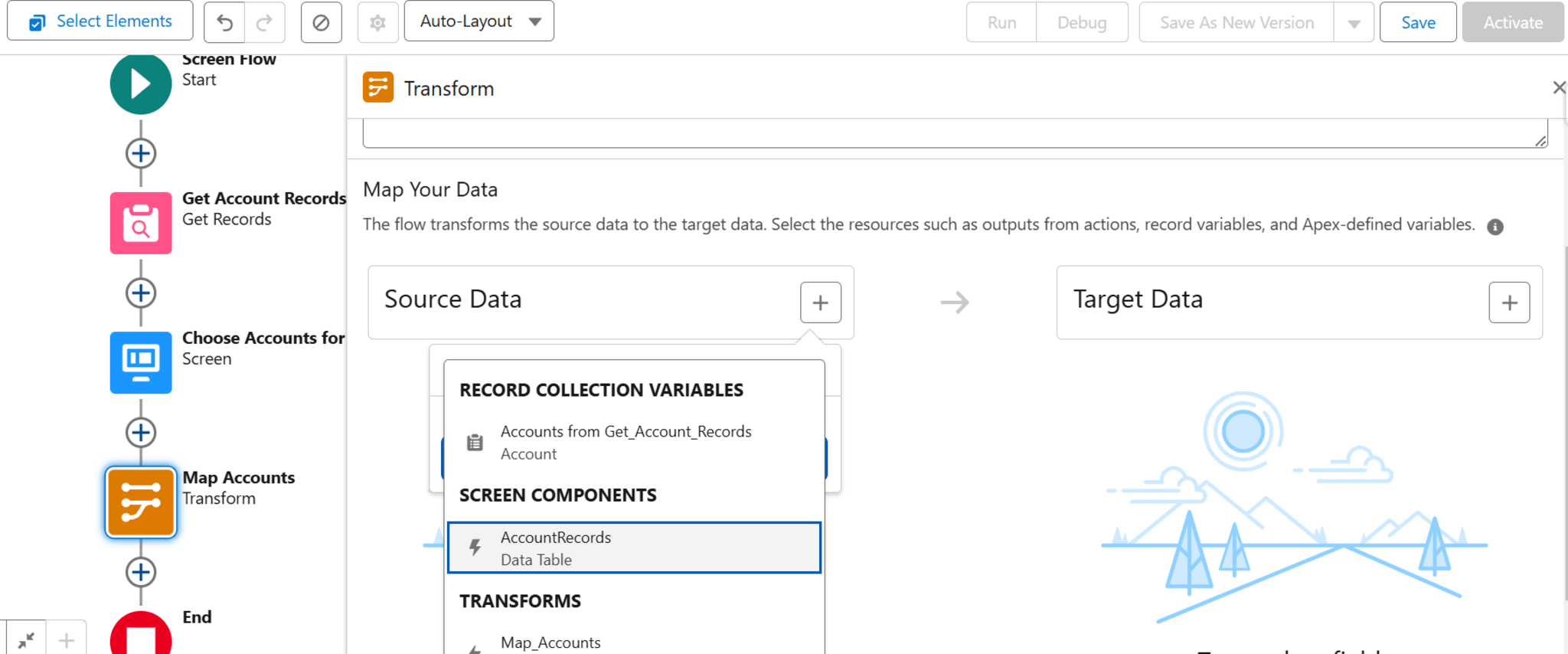
Task: Expand Save As New Version options arrow
Action: coord(1354,23)
